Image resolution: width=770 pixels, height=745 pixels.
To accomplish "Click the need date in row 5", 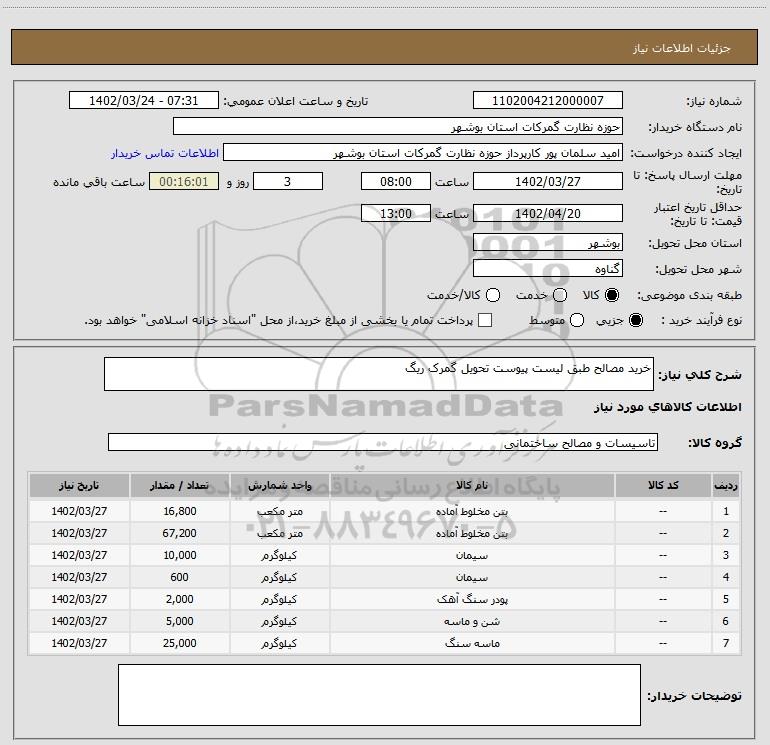I will point(79,599).
